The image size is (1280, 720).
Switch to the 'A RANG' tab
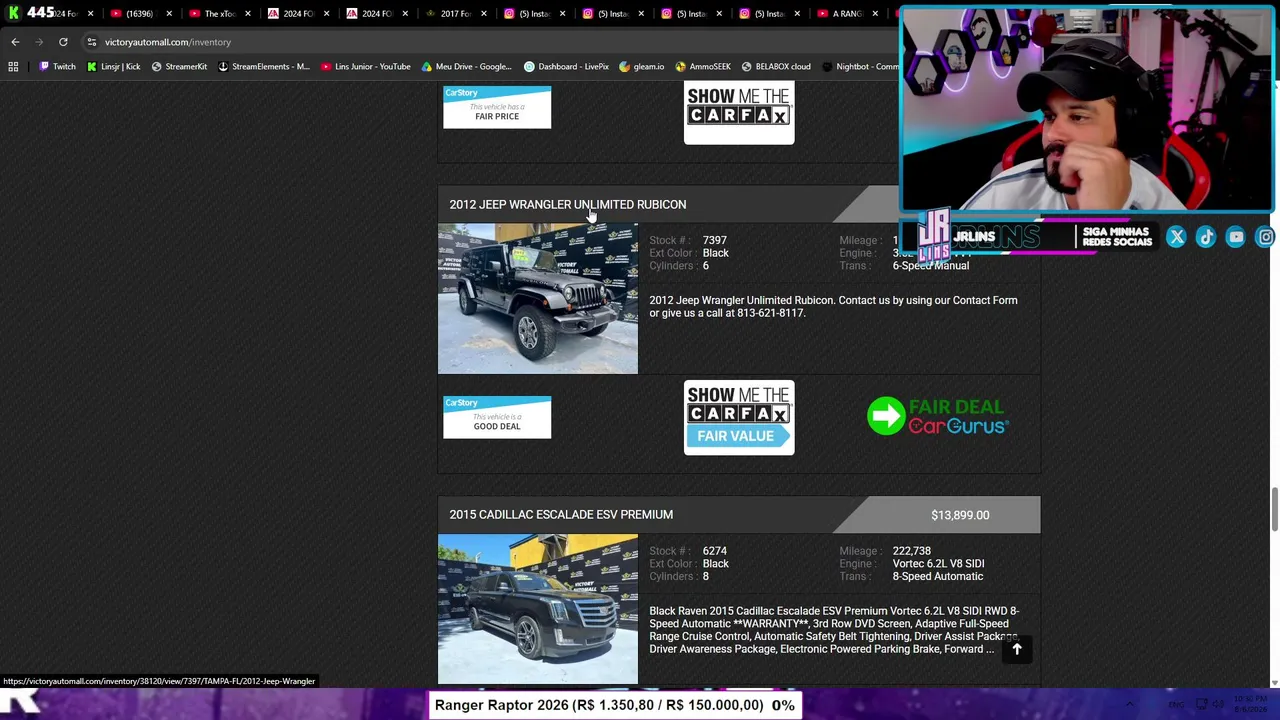pos(846,14)
